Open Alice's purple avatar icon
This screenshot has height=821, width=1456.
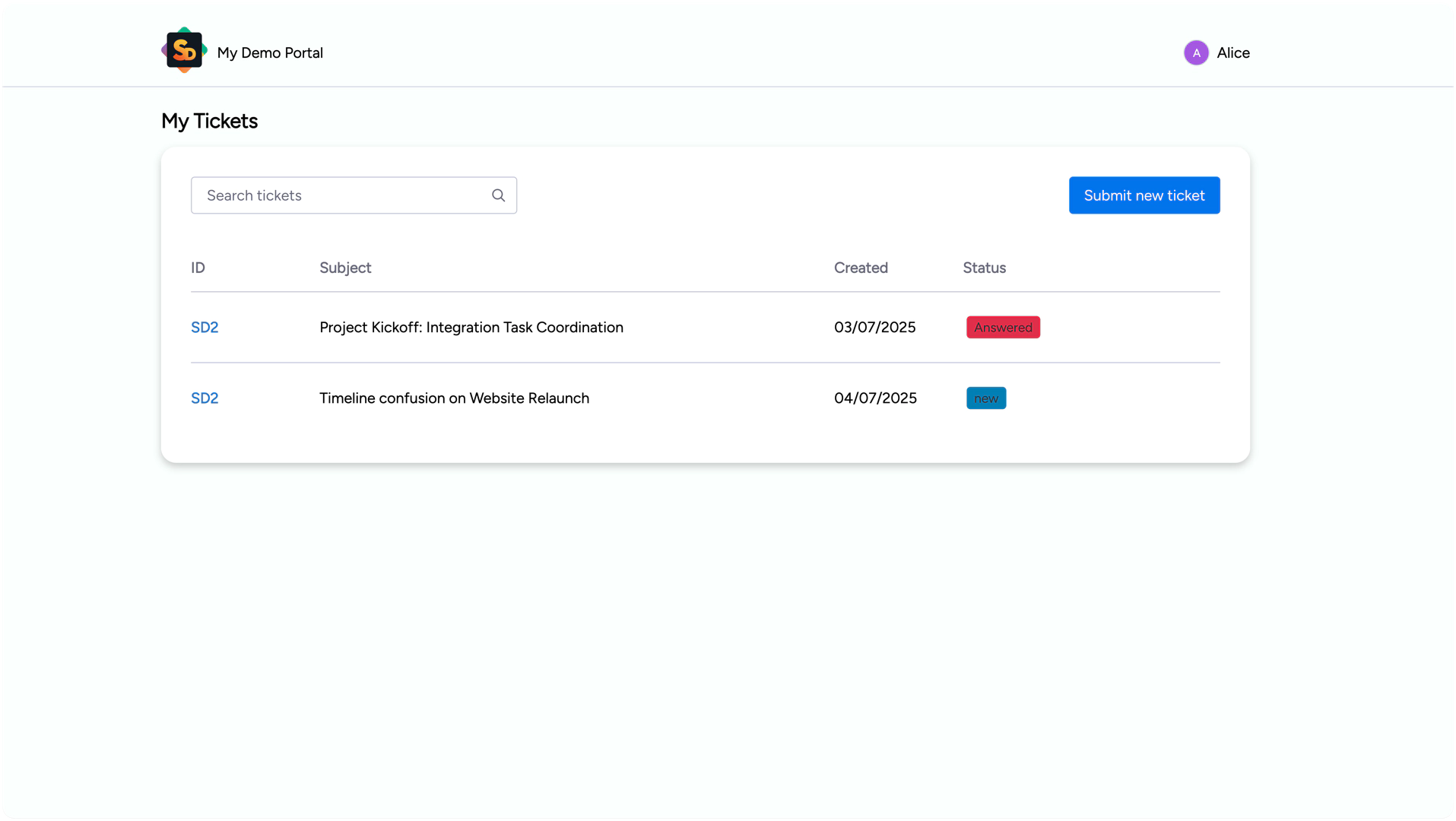pyautogui.click(x=1195, y=52)
